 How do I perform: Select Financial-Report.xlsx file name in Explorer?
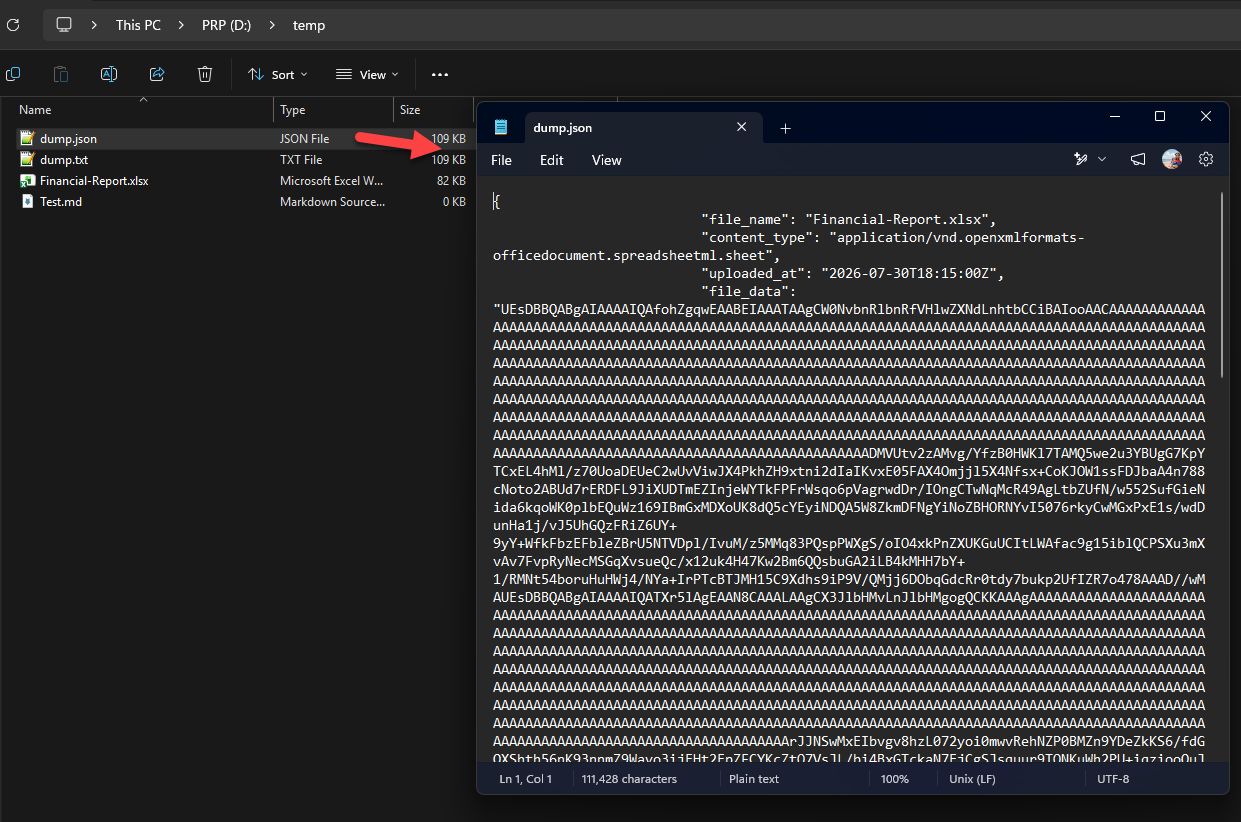[94, 181]
